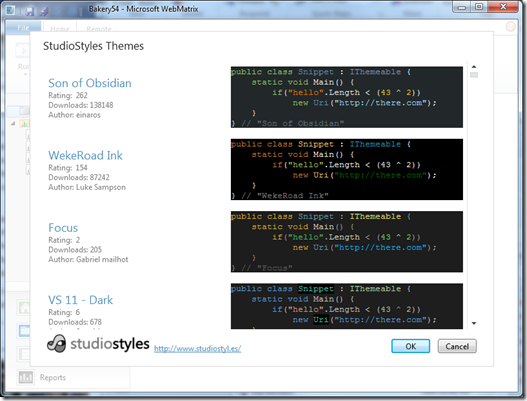The image size is (527, 401).
Task: Click the text 'Author: Luke Sampson'
Action: pos(87,187)
